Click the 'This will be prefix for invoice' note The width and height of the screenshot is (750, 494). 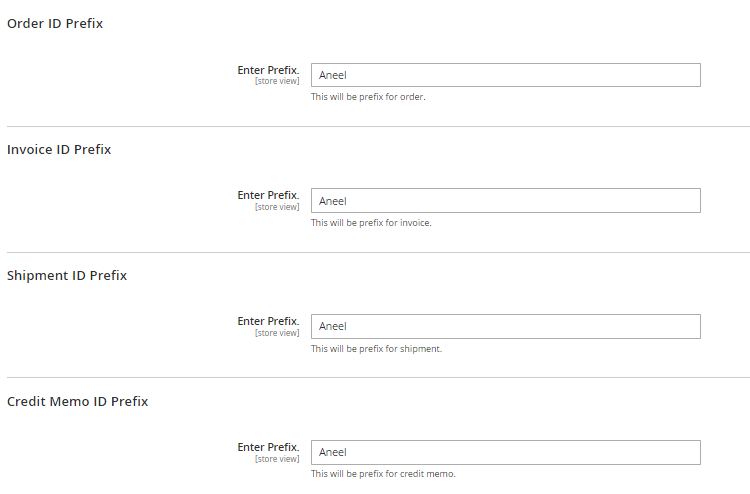tap(371, 223)
